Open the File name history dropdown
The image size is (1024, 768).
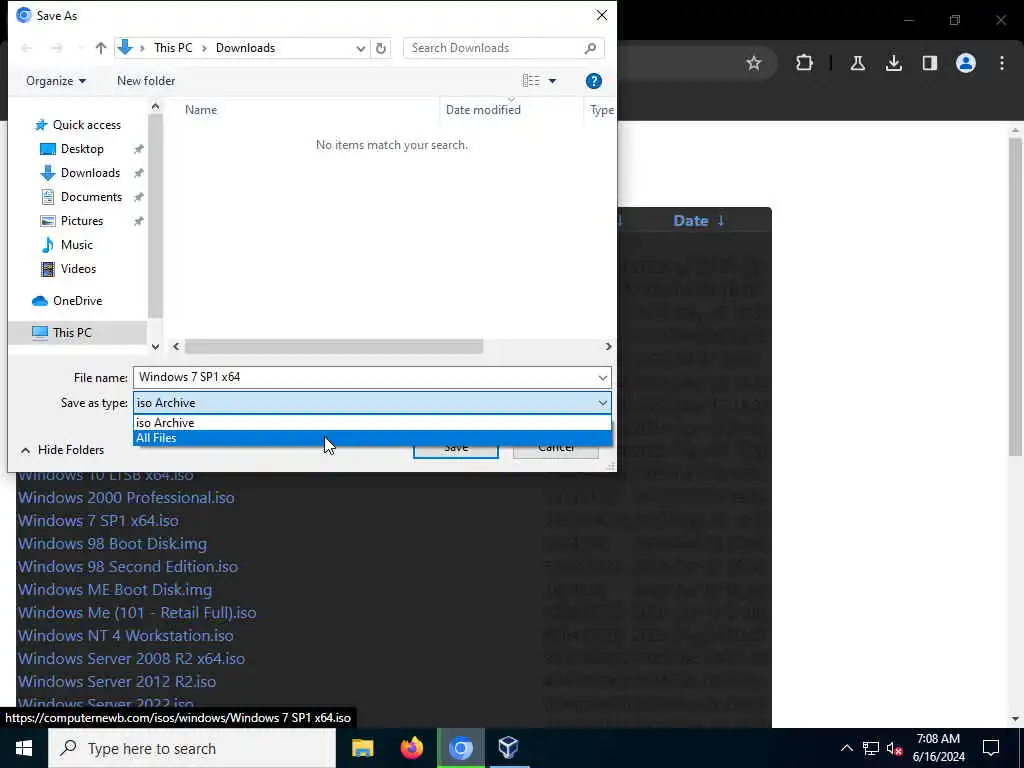point(602,377)
